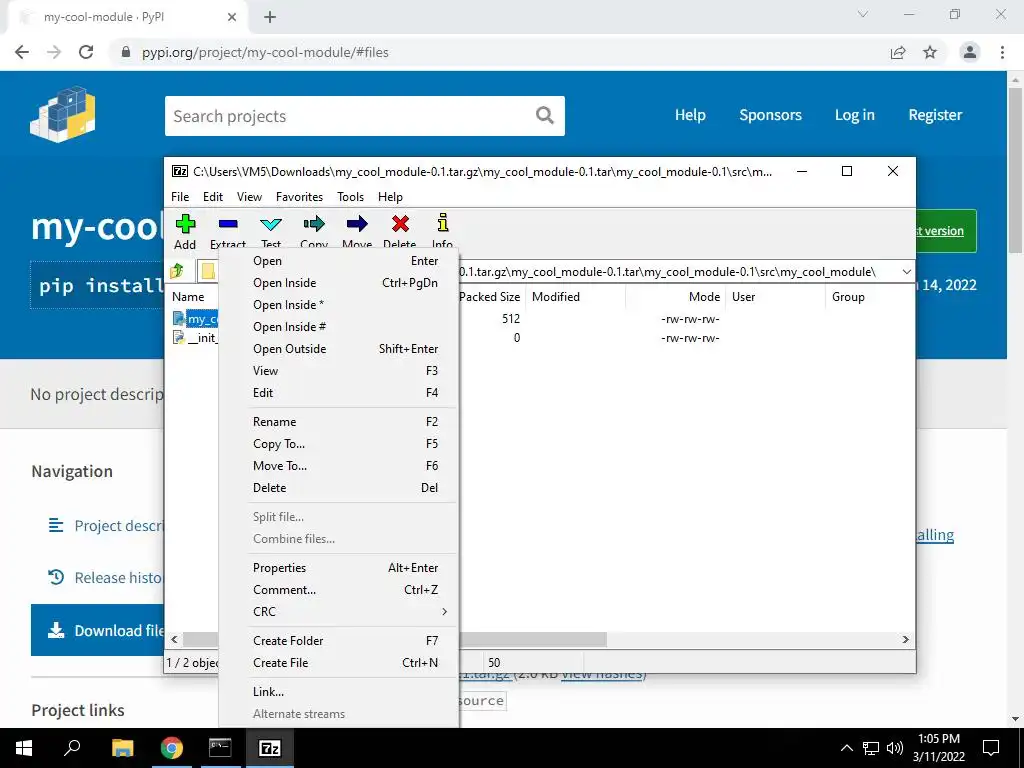Choose Move To... from the context menu
Image resolution: width=1024 pixels, height=768 pixels.
click(x=339, y=466)
